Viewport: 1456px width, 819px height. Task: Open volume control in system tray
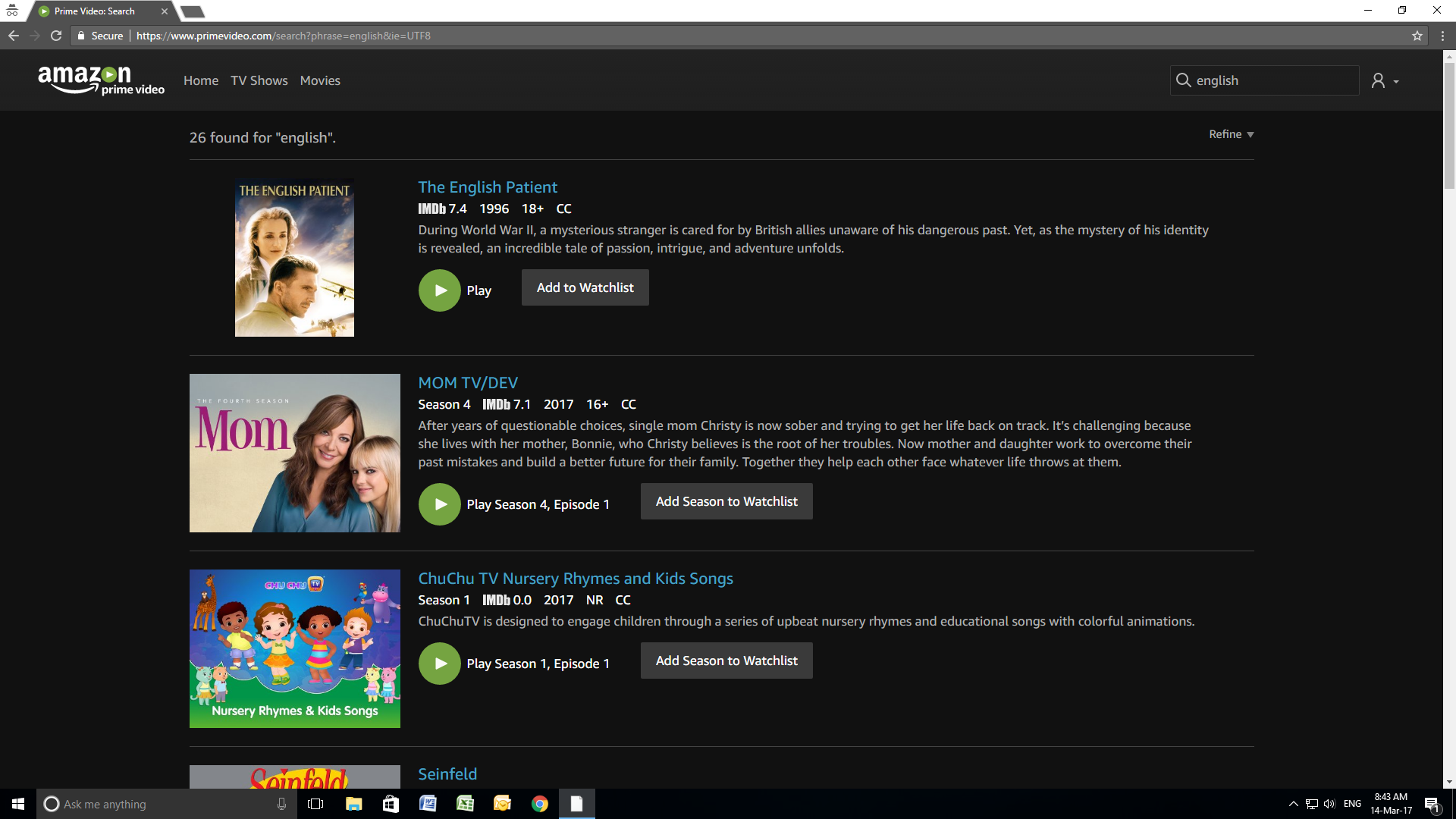tap(1329, 804)
